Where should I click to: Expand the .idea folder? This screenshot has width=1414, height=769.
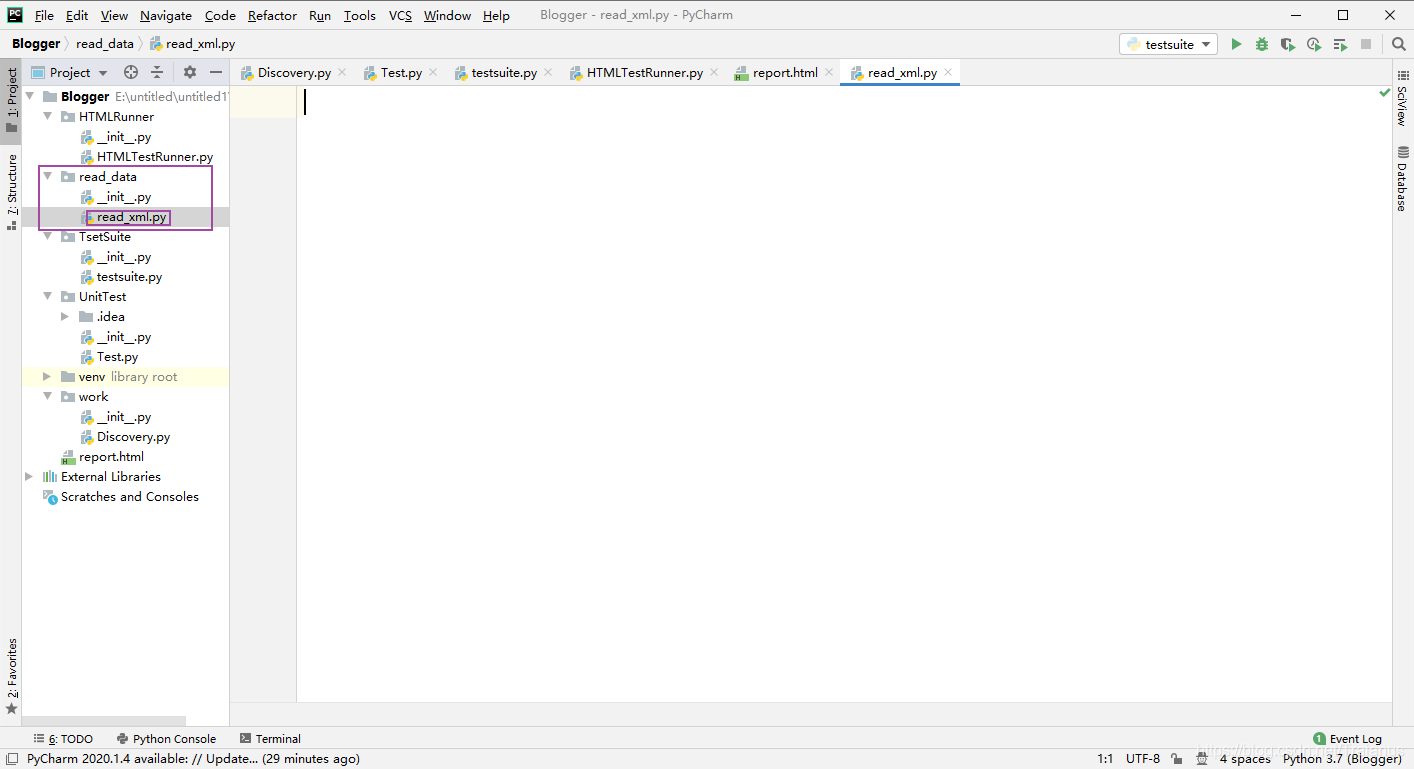(65, 317)
